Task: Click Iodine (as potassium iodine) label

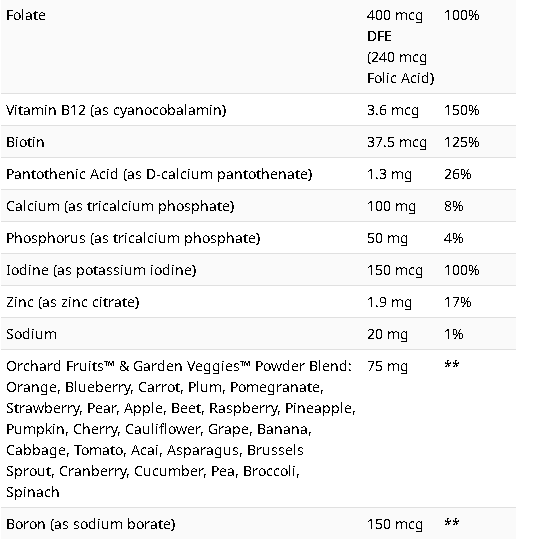Action: coord(101,270)
